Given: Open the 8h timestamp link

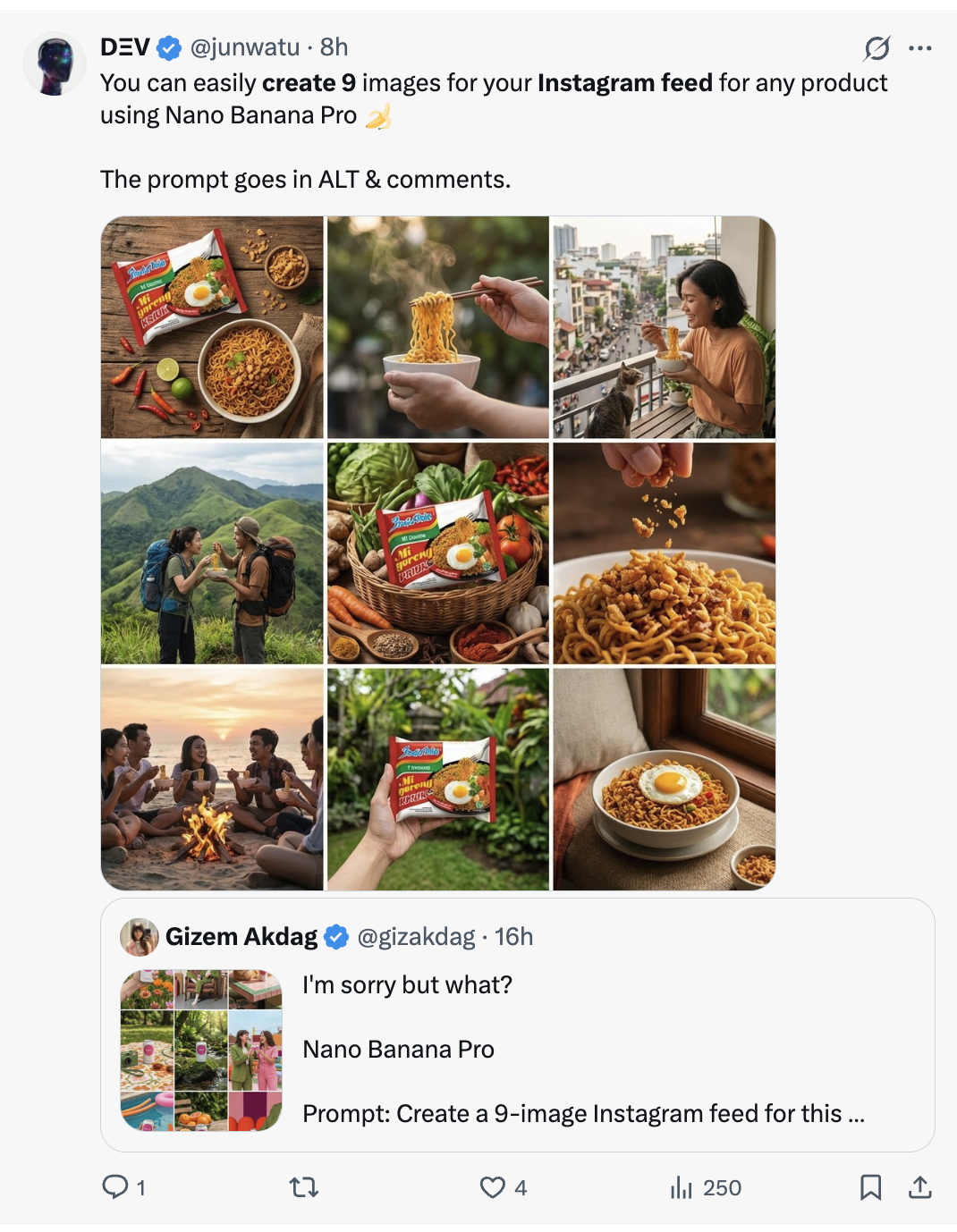Looking at the screenshot, I should pyautogui.click(x=335, y=46).
